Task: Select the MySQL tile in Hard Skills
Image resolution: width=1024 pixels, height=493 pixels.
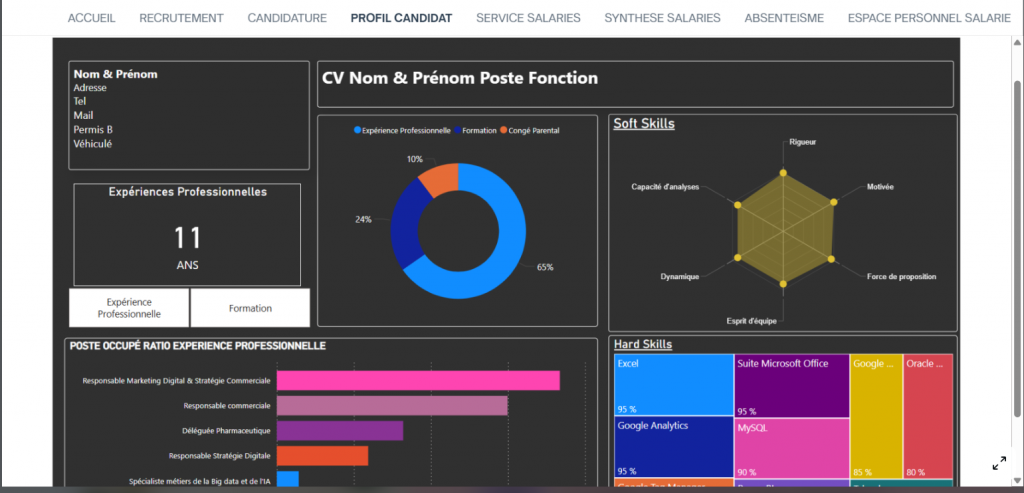Action: click(x=791, y=447)
